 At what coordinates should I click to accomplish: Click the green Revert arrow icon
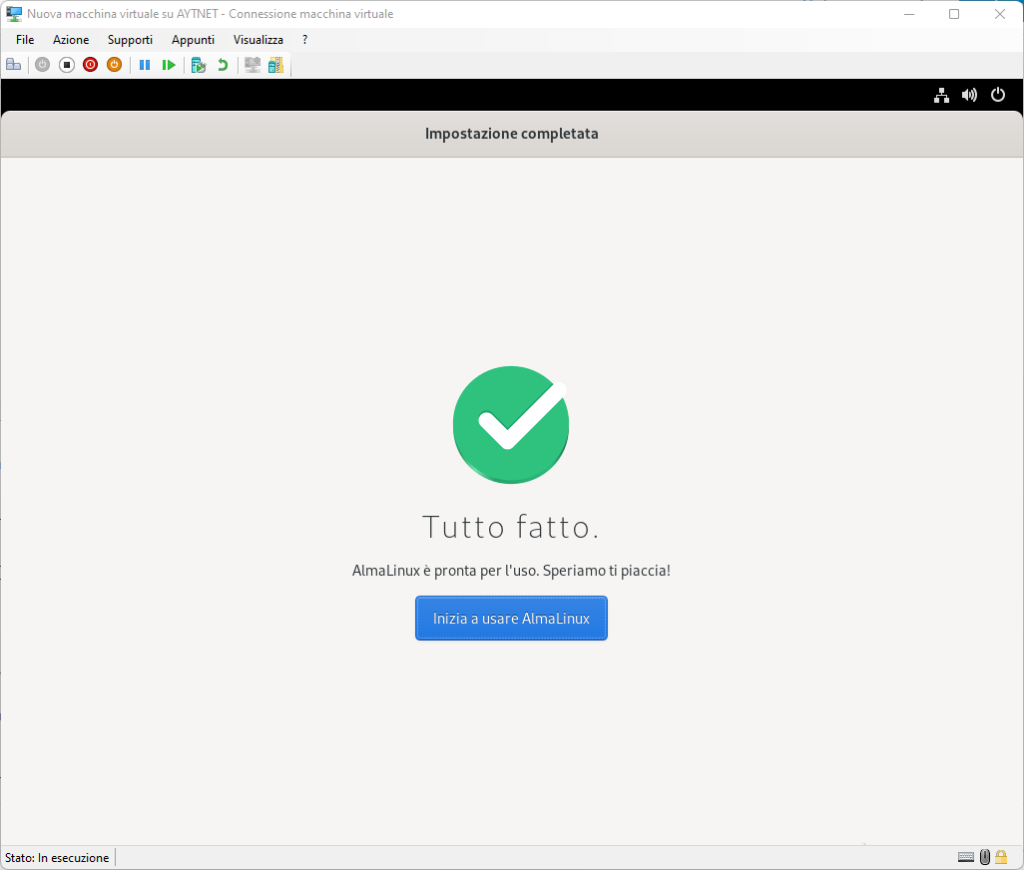[222, 65]
